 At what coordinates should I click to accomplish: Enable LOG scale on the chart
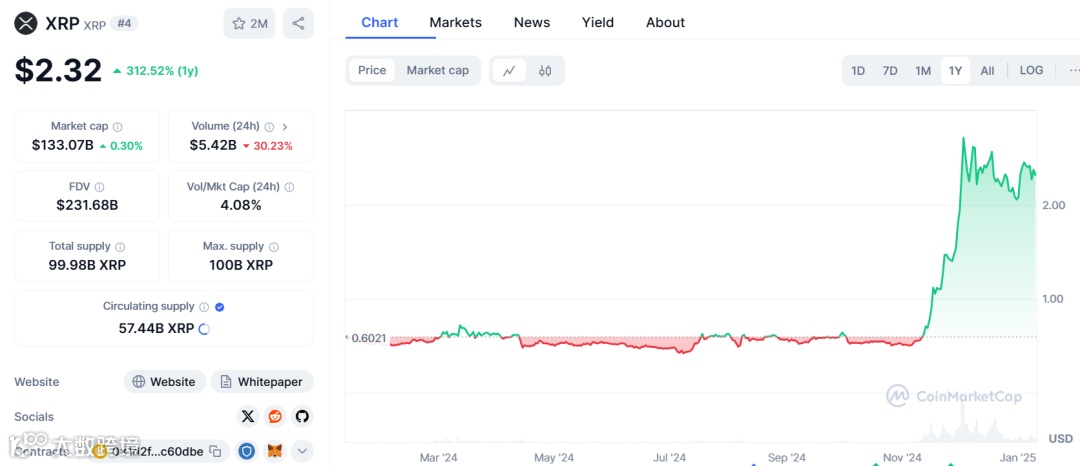point(1031,71)
